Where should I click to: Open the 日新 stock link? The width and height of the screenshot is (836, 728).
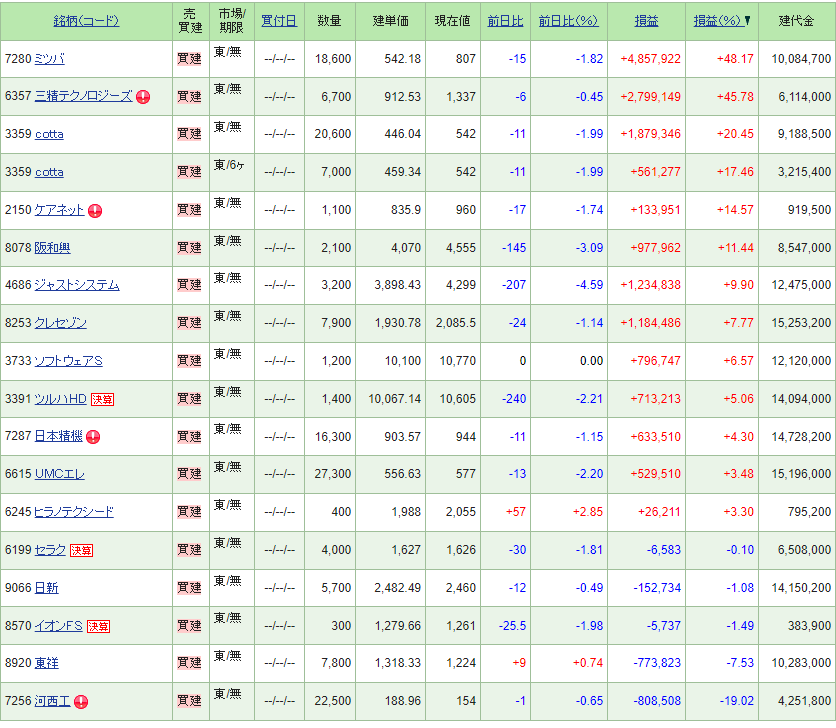(46, 588)
